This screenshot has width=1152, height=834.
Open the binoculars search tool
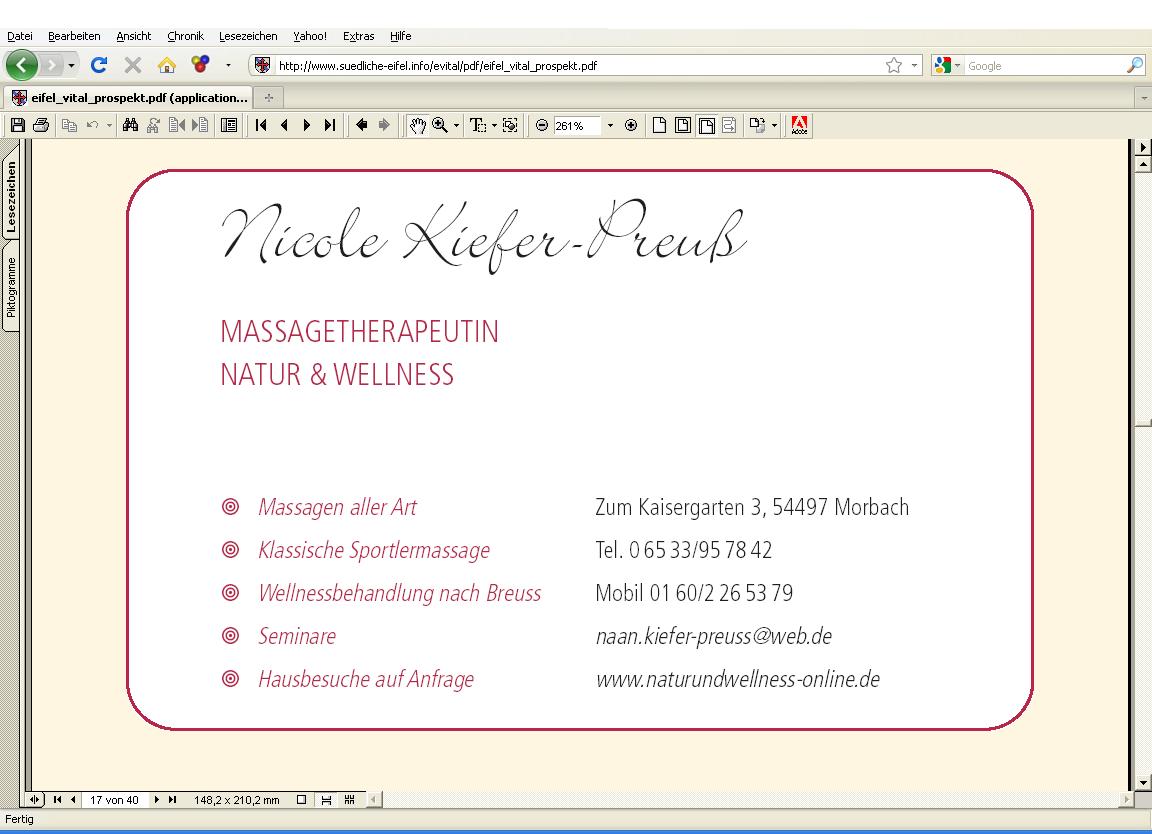pos(130,125)
